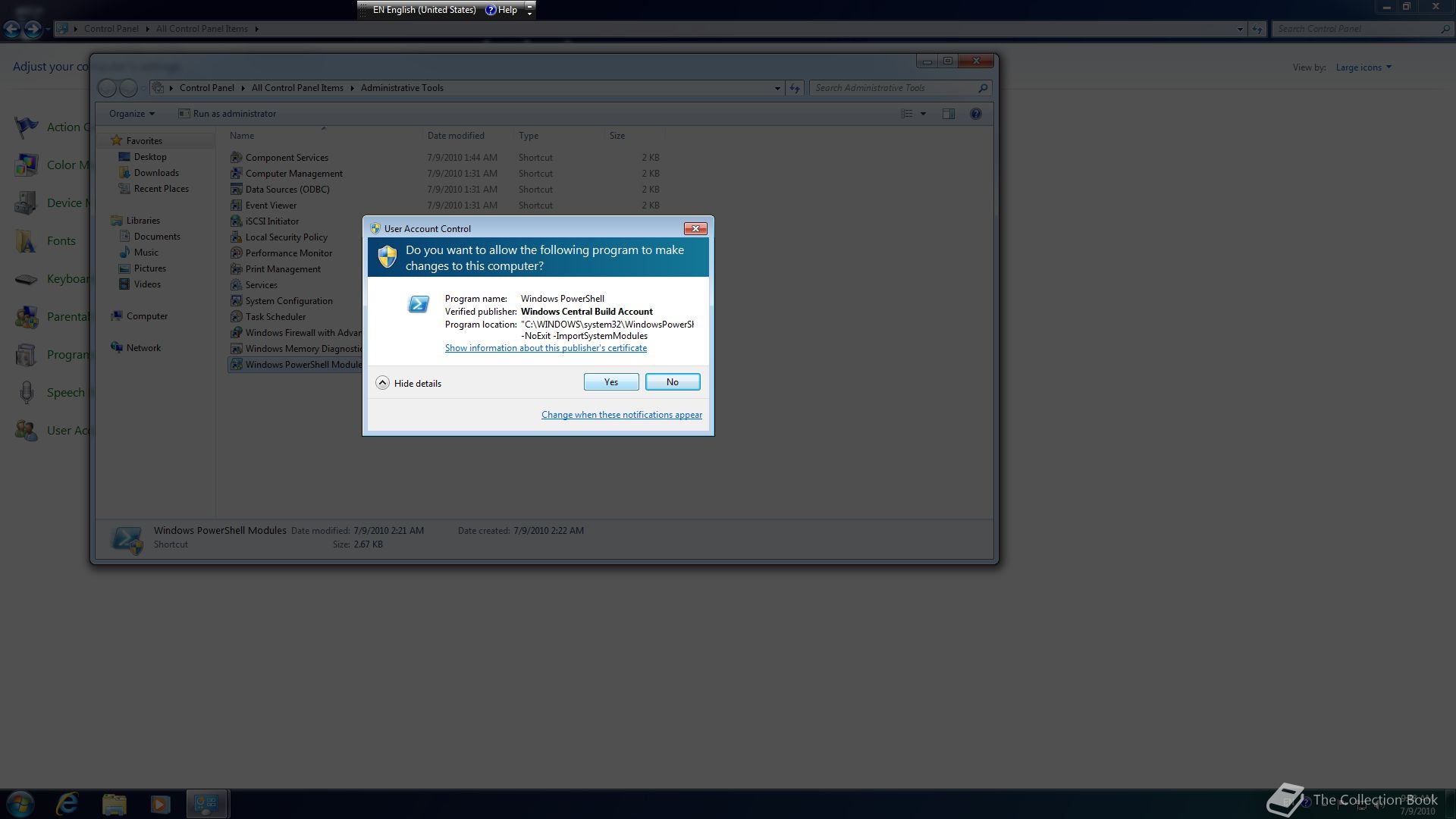Select Event Viewer shortcut icon
1456x819 pixels.
pos(237,206)
